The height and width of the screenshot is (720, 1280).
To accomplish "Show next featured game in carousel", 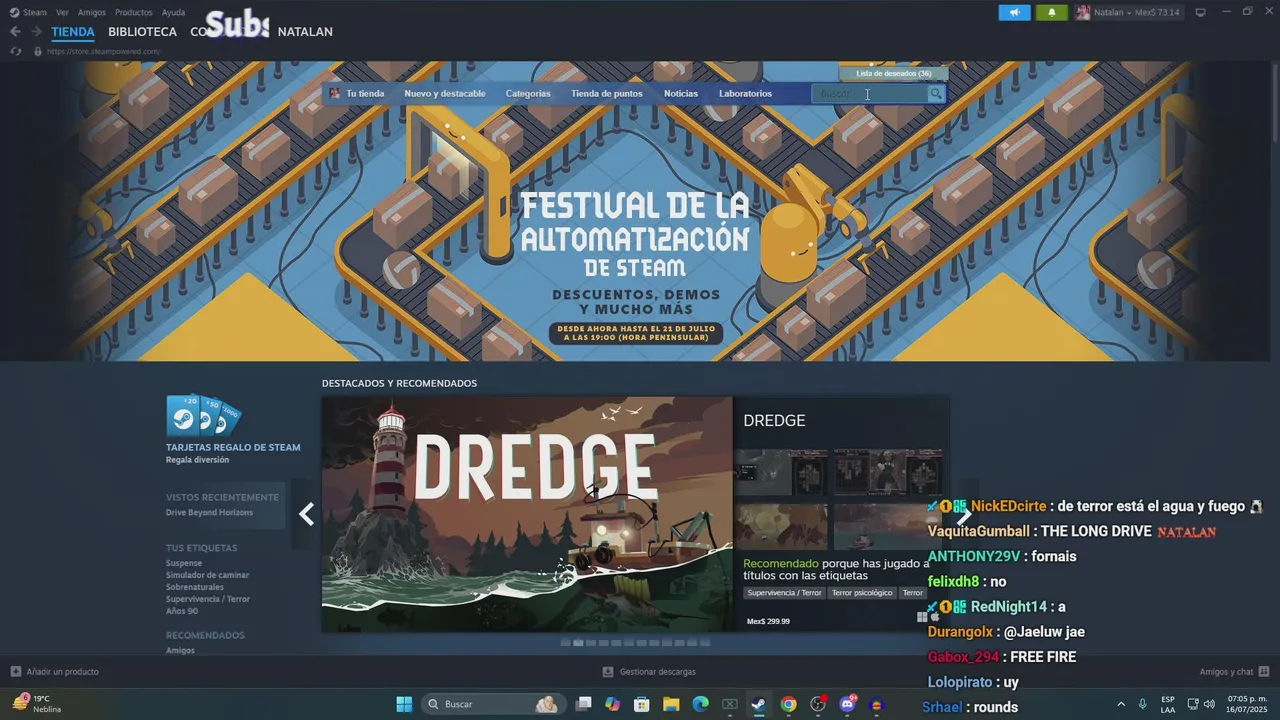I will [963, 514].
